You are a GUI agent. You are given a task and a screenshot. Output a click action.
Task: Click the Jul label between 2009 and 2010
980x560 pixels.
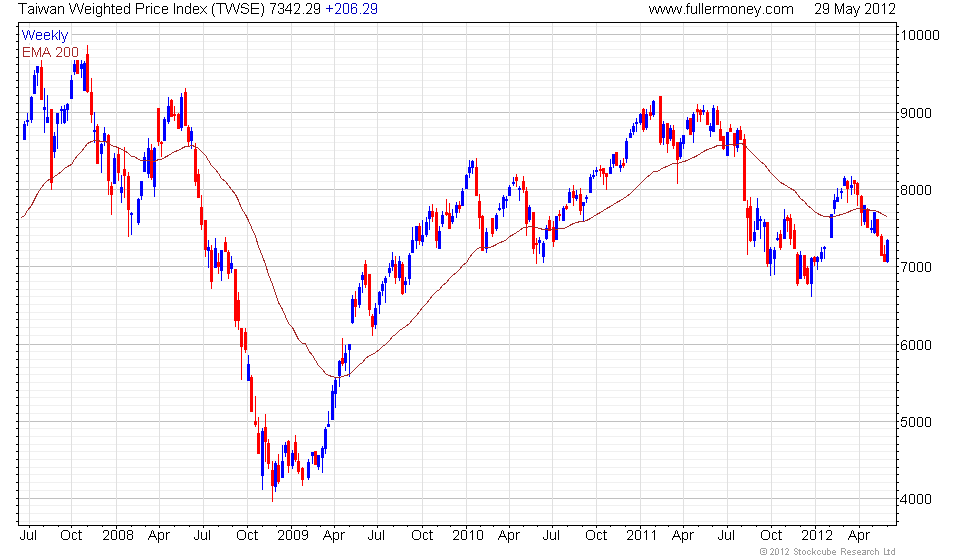376,536
